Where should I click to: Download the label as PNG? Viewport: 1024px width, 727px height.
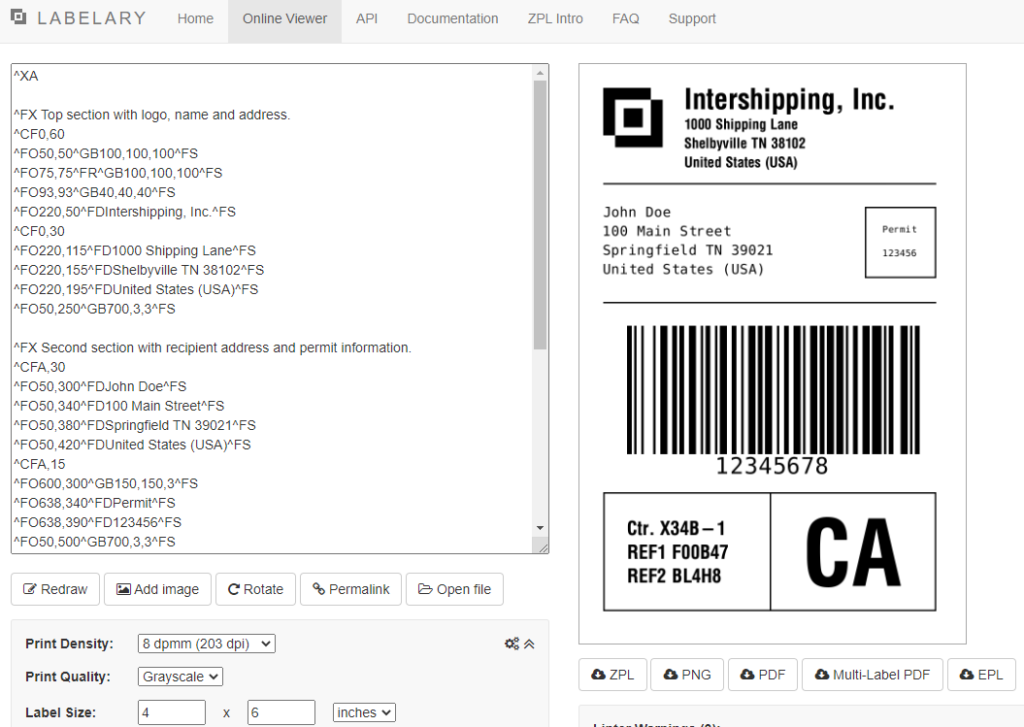(x=686, y=675)
